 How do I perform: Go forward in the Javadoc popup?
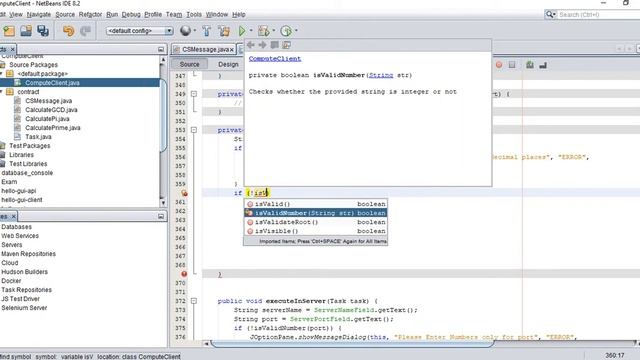[x=262, y=45]
